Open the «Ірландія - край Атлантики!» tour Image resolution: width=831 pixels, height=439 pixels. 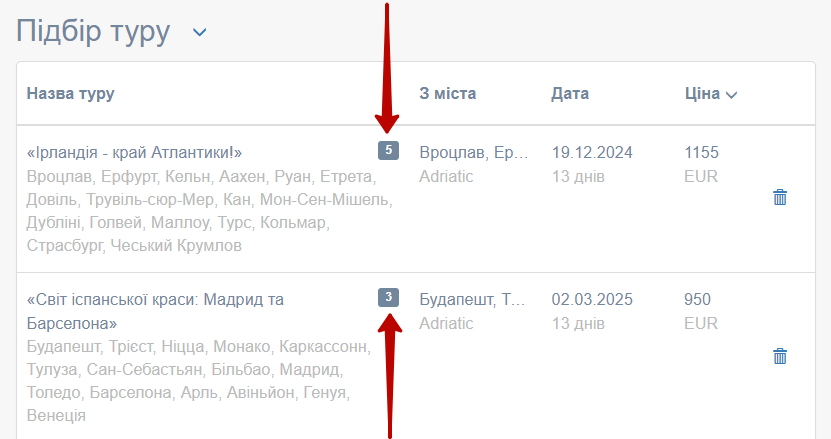click(x=134, y=153)
